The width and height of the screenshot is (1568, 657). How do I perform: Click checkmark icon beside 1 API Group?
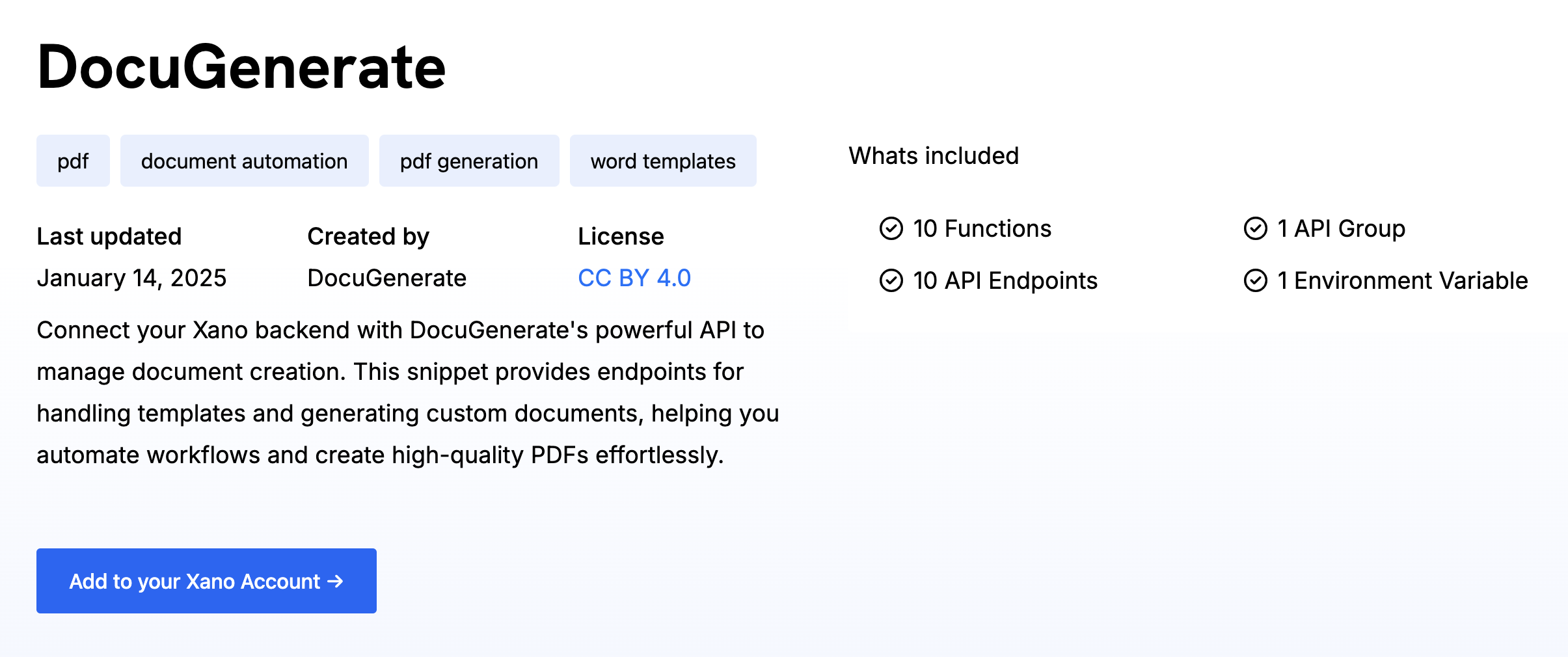(x=1256, y=228)
